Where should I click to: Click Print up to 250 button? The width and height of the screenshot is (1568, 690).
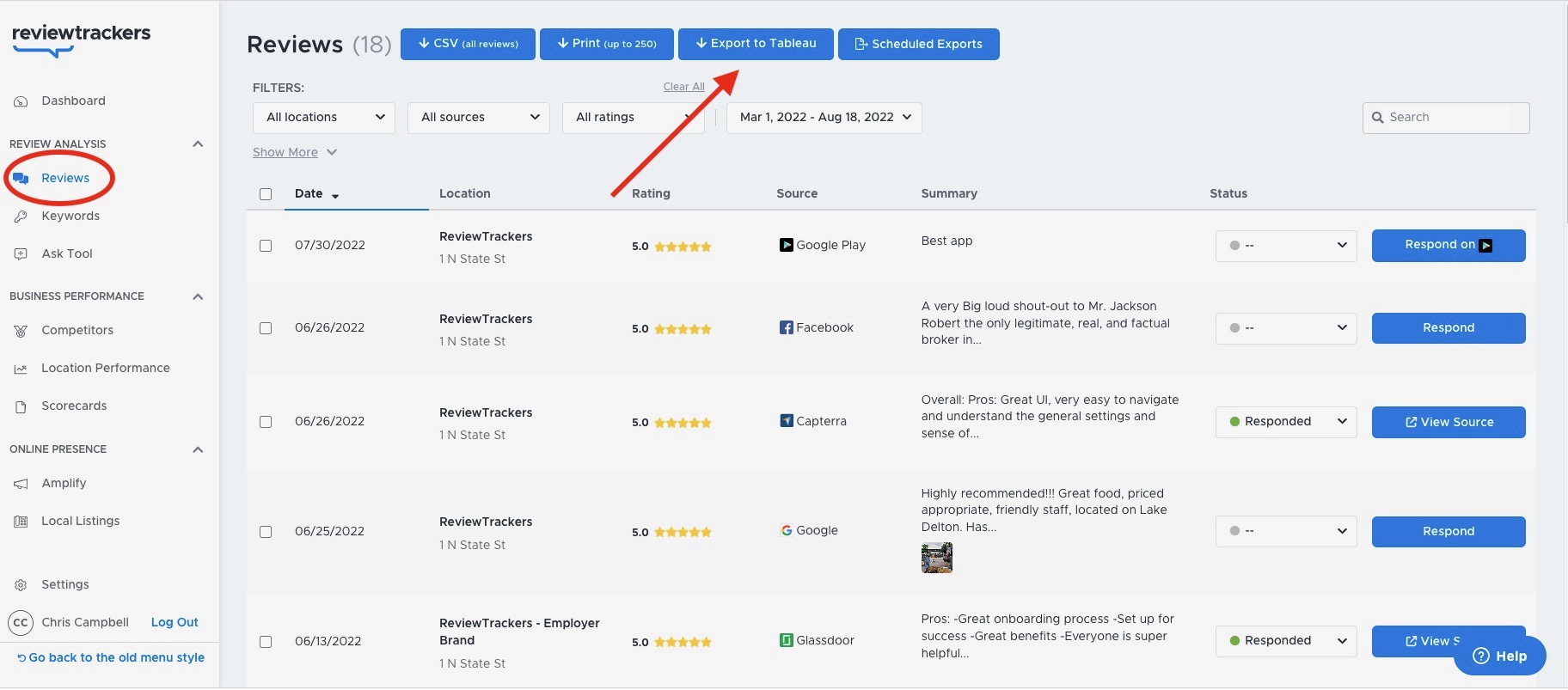pyautogui.click(x=607, y=44)
